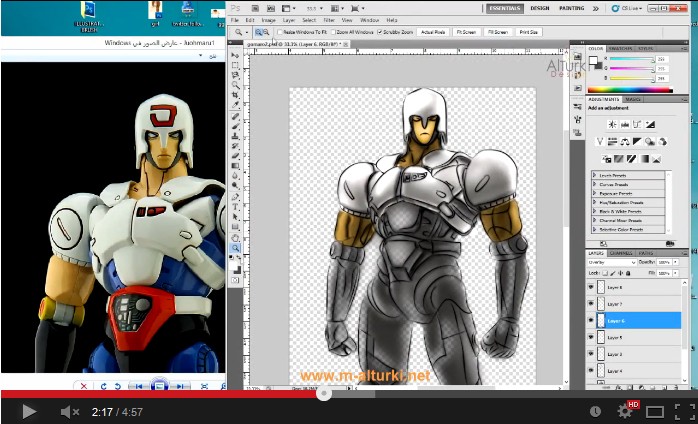The image size is (698, 424).
Task: Hide Layer 4 with its eye icon
Action: (x=591, y=371)
